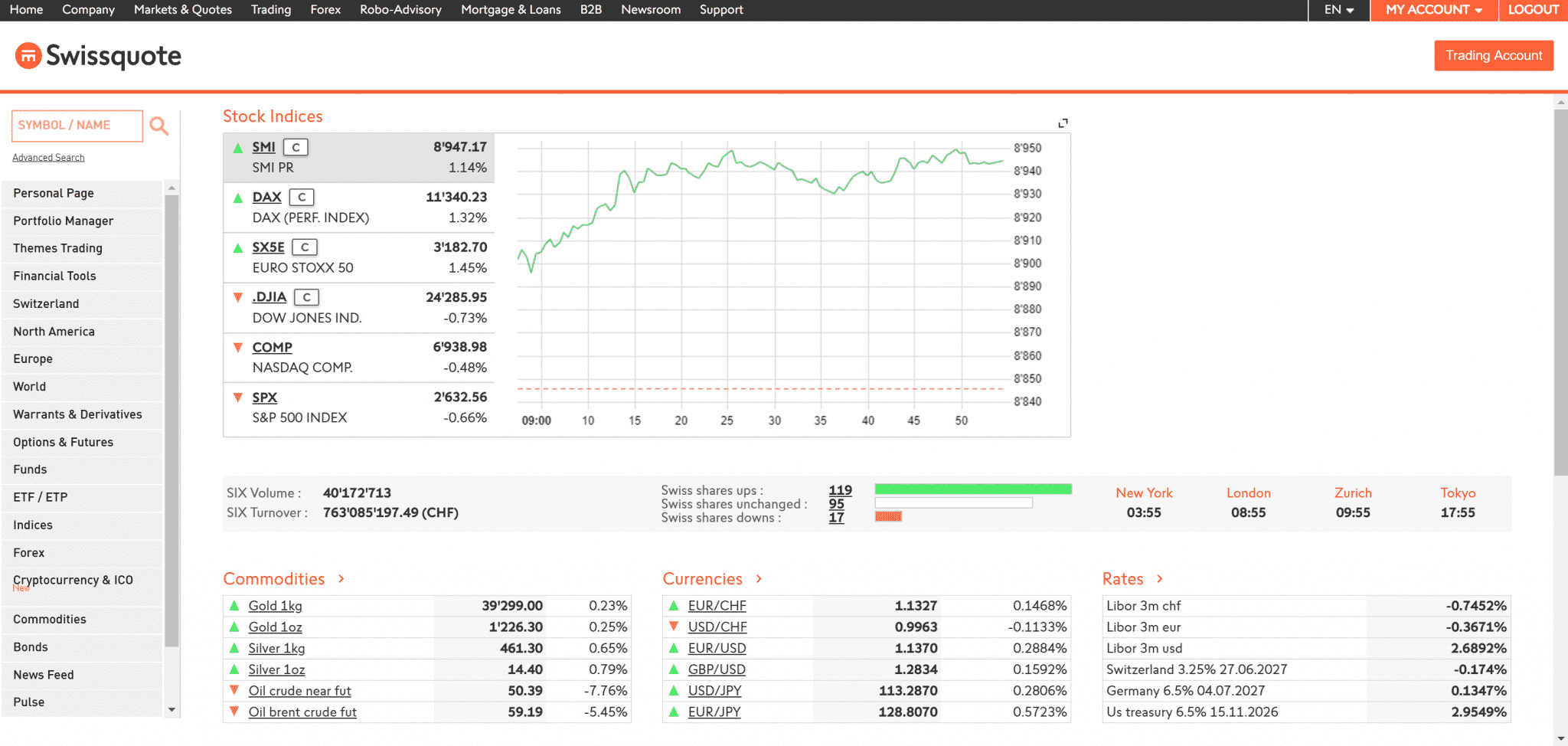This screenshot has height=746, width=1568.
Task: Open Oil brent crude fut link
Action: (302, 712)
